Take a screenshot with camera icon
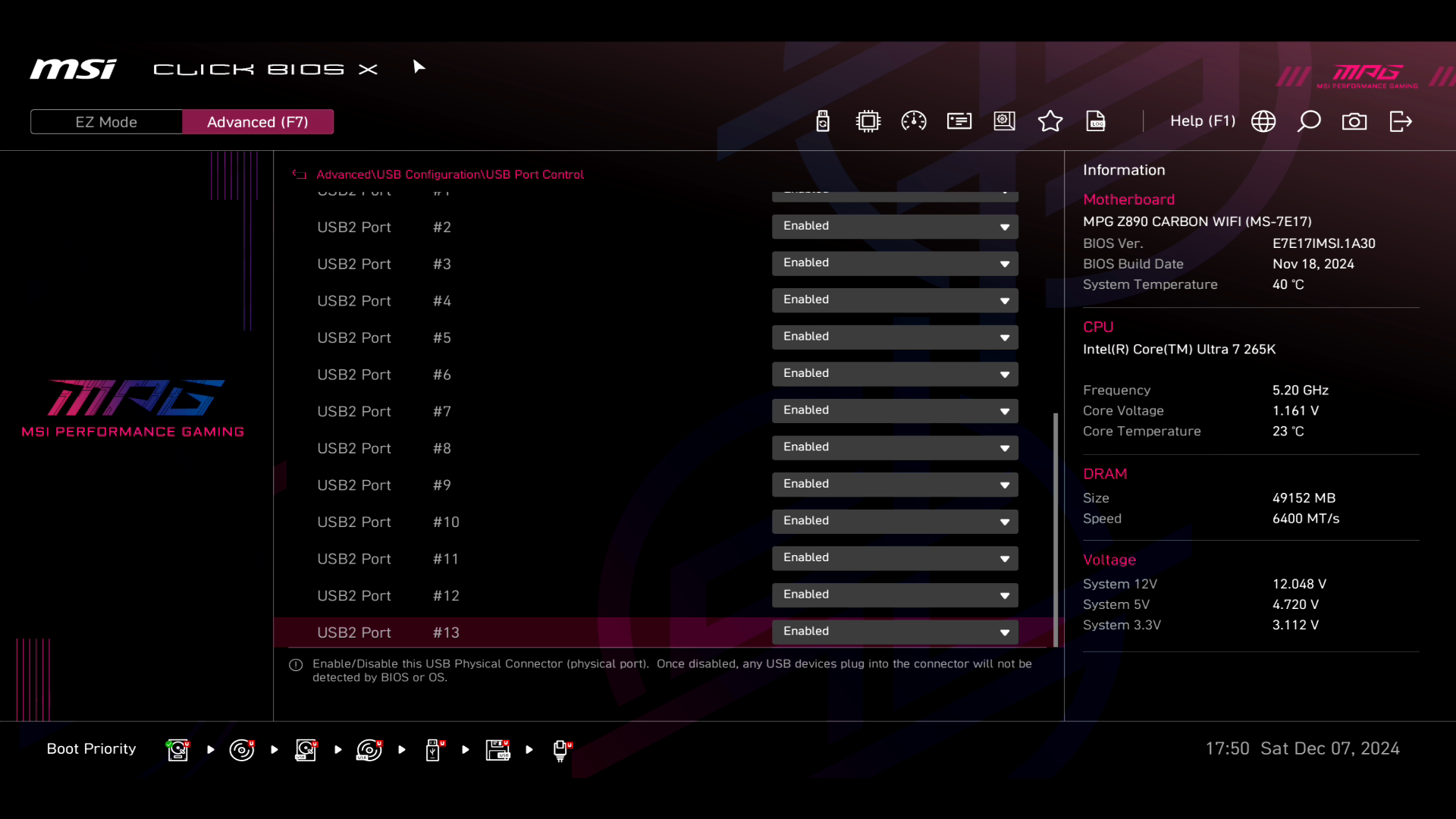 [1354, 121]
